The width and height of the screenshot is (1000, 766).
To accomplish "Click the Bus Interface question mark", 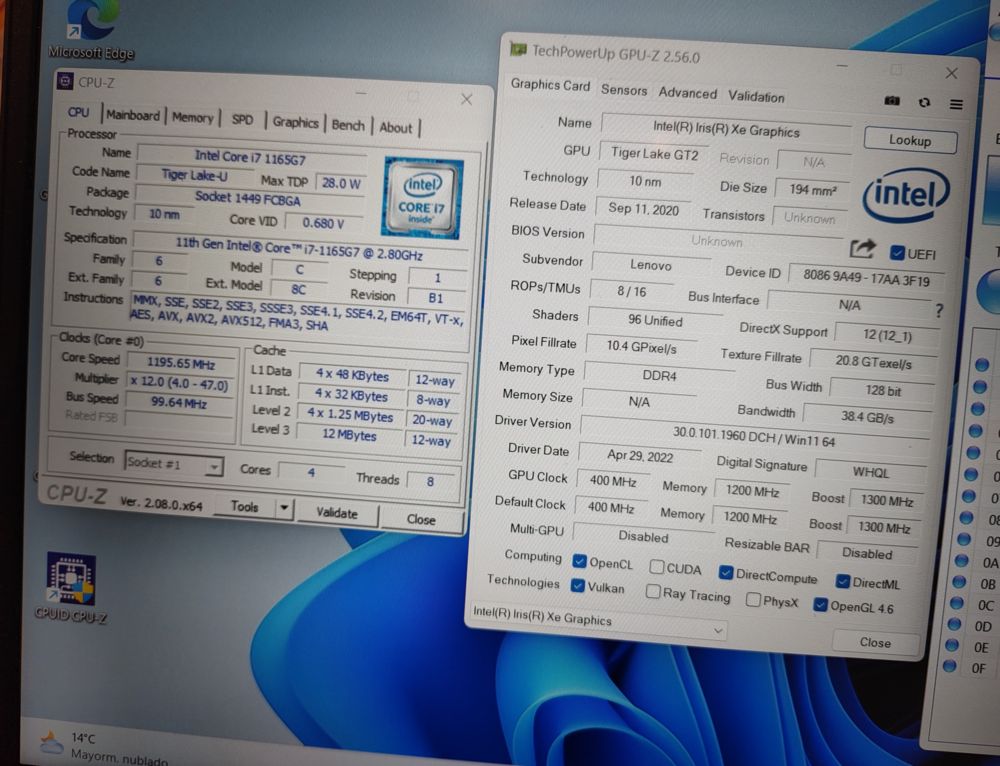I will coord(939,311).
